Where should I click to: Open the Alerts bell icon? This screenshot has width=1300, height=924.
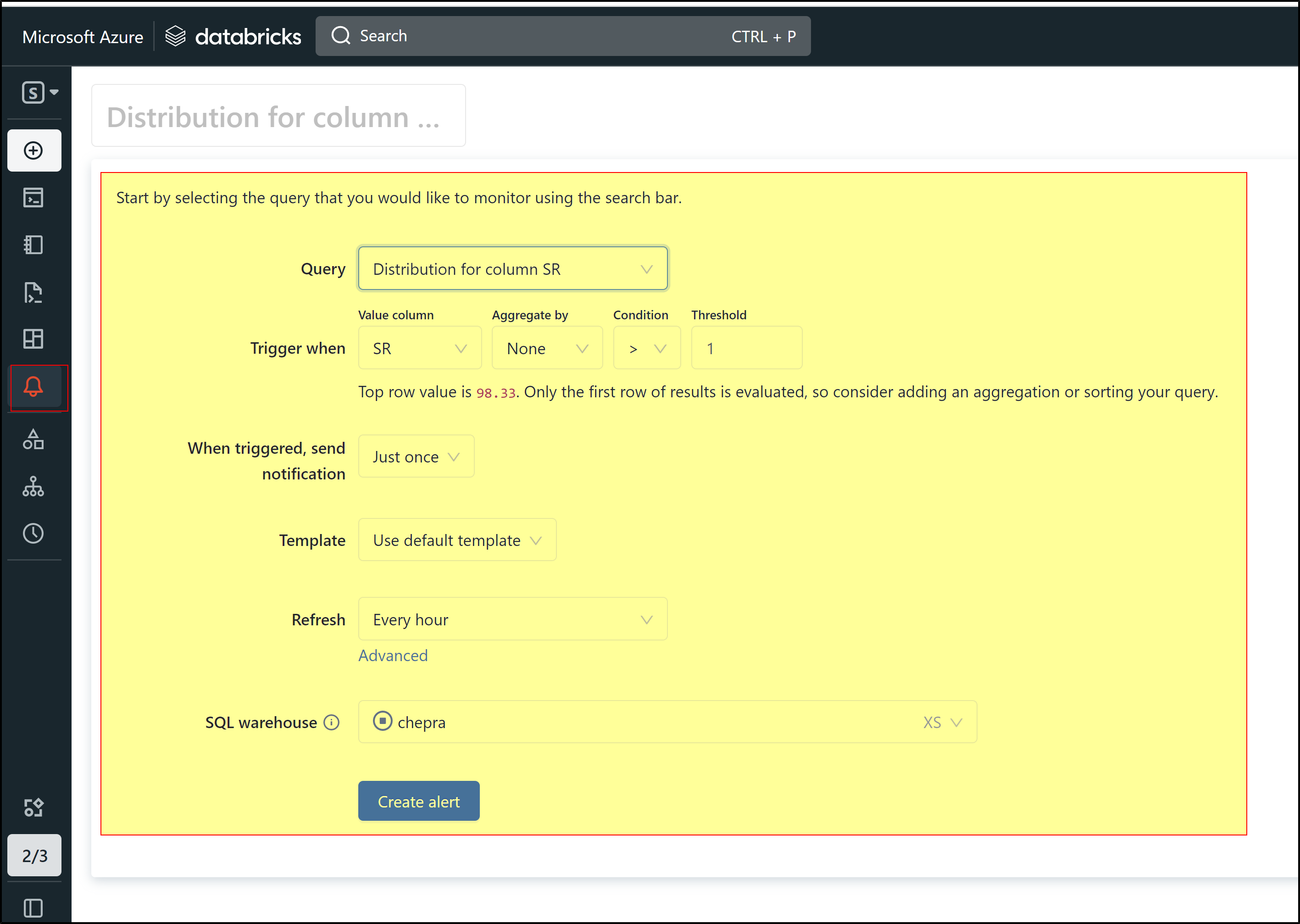coord(33,387)
